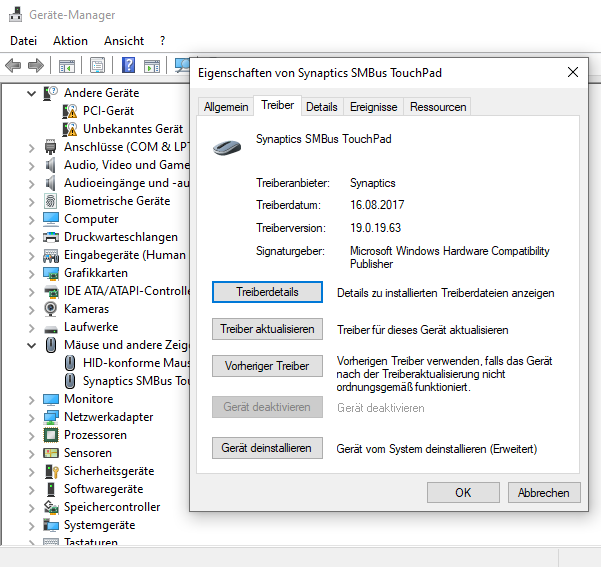Click the Speichercontroller icon
The width and height of the screenshot is (601, 567).
click(x=51, y=507)
